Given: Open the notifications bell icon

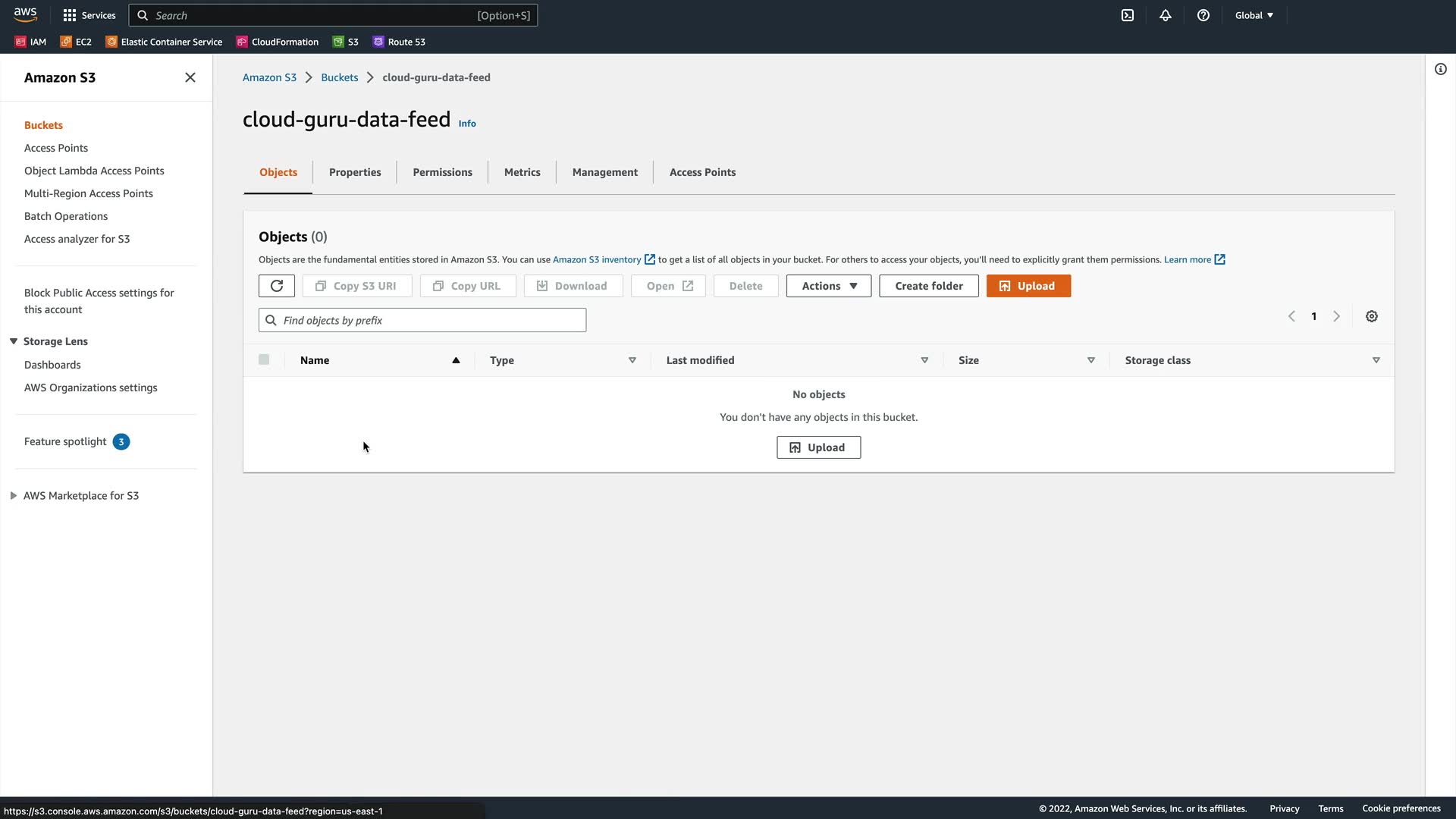Looking at the screenshot, I should point(1166,15).
